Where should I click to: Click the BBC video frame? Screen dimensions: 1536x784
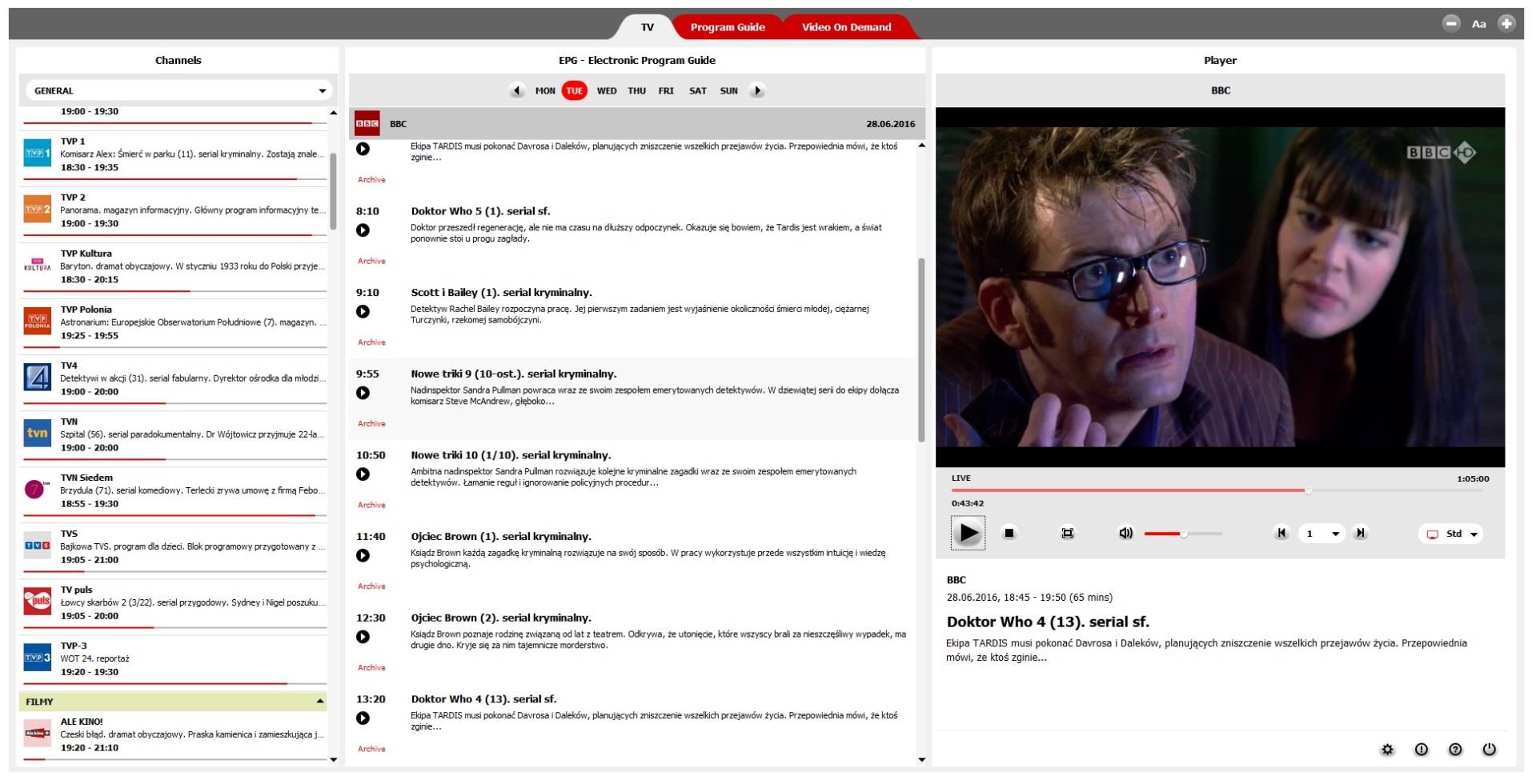[1220, 287]
